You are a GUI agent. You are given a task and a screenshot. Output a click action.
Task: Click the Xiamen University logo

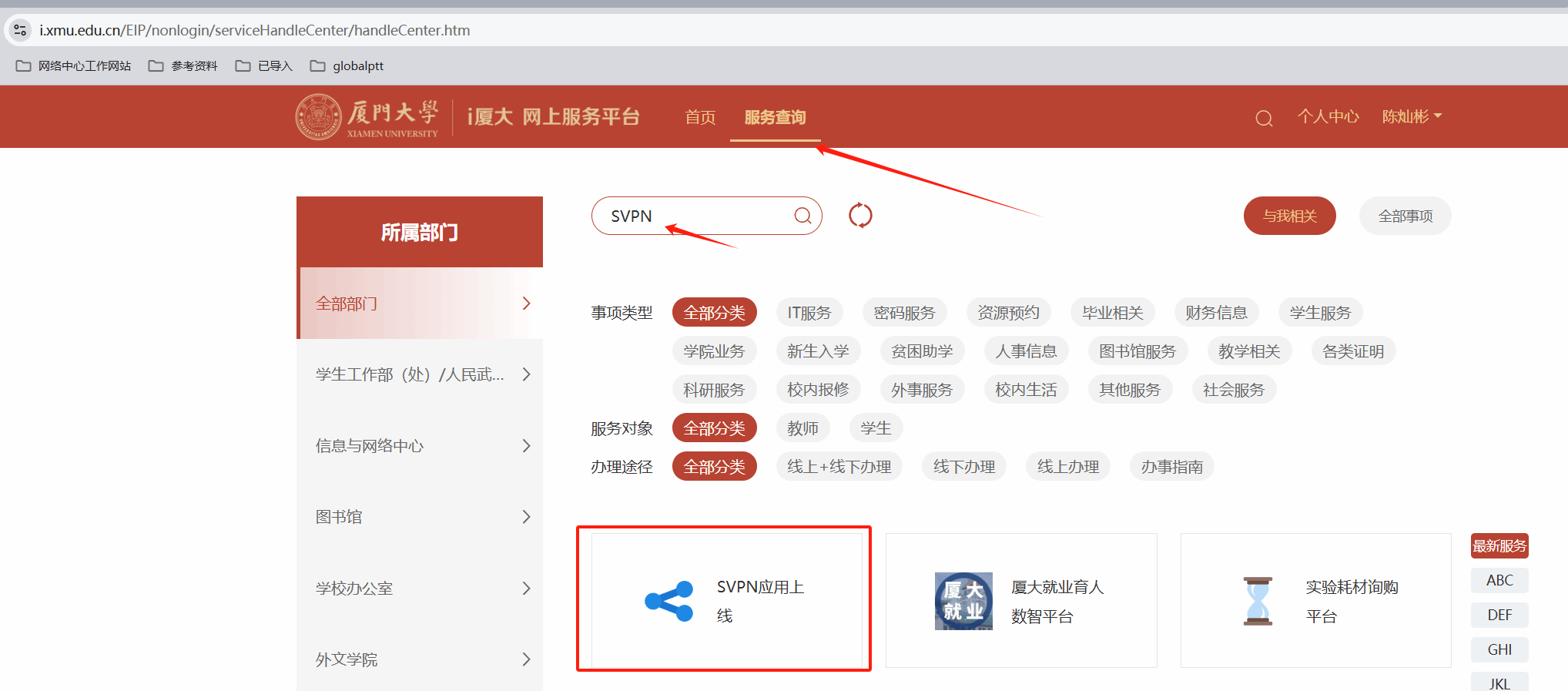(367, 116)
